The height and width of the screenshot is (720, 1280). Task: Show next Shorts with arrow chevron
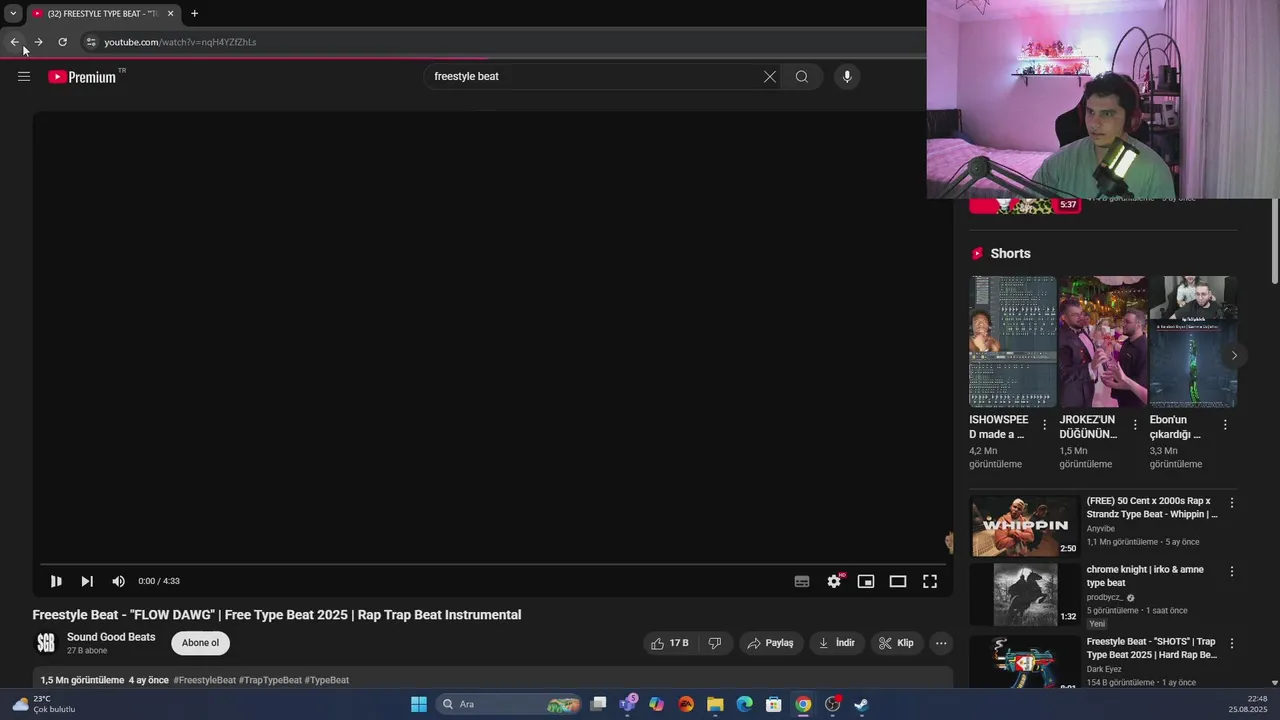[1234, 355]
